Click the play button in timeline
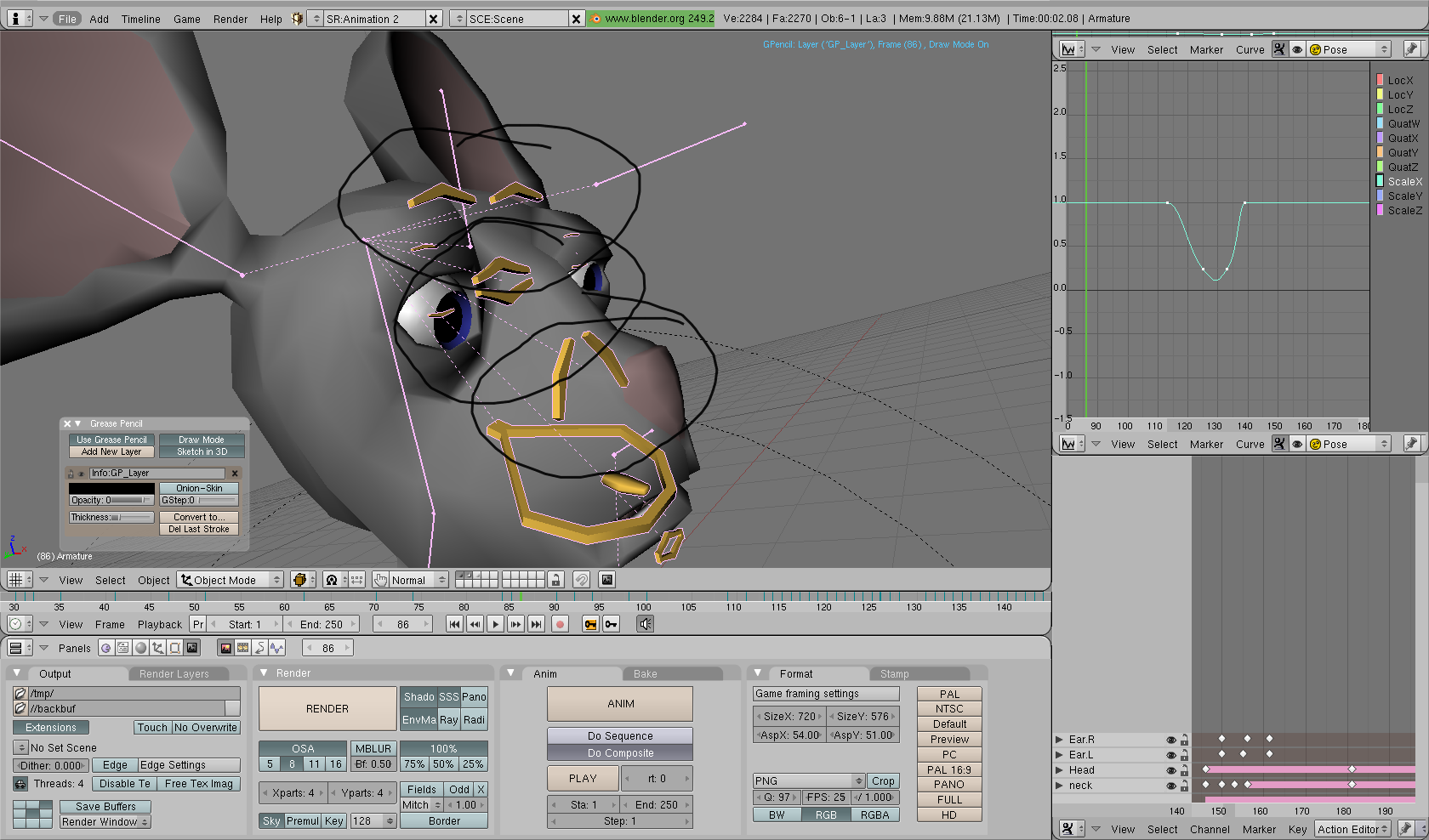 [495, 624]
